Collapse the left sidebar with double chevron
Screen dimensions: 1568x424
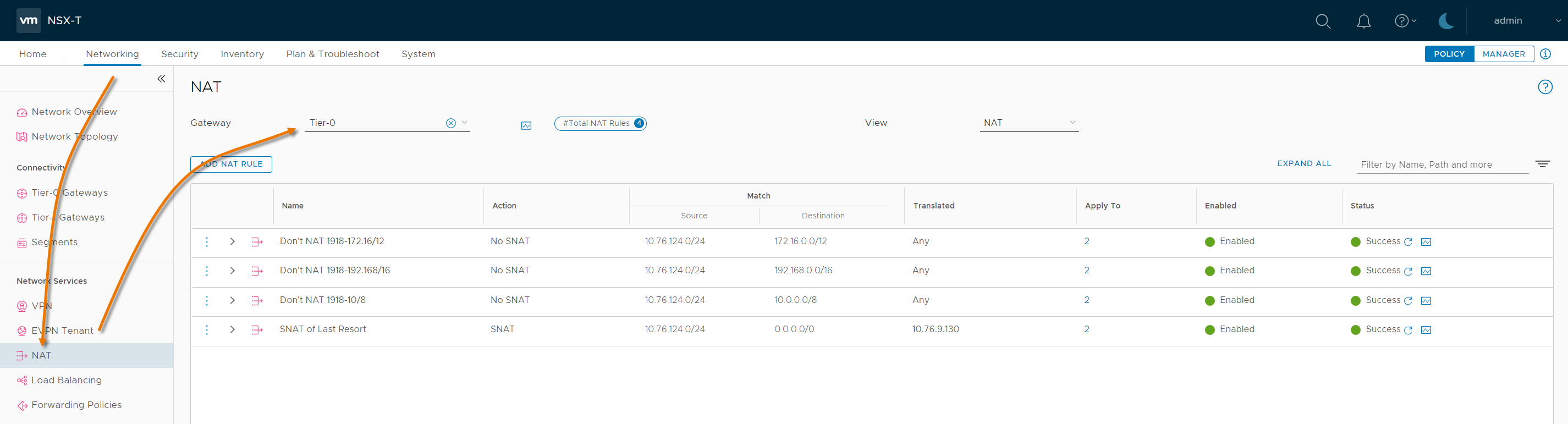coord(161,79)
